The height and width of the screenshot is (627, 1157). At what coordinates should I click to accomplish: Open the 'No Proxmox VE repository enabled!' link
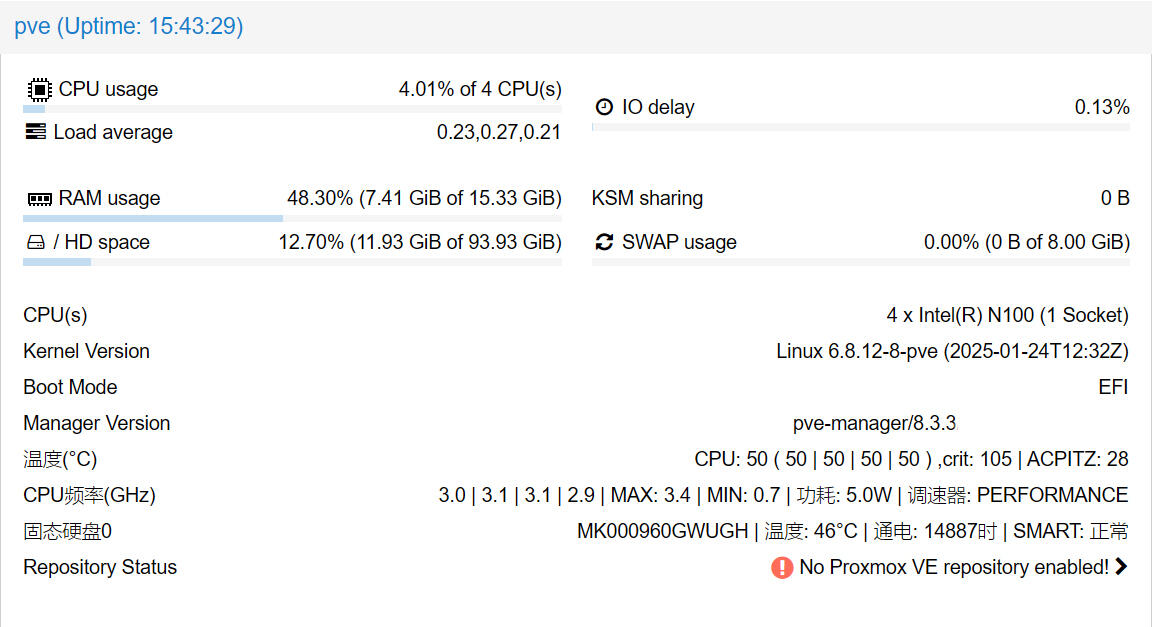tap(953, 567)
